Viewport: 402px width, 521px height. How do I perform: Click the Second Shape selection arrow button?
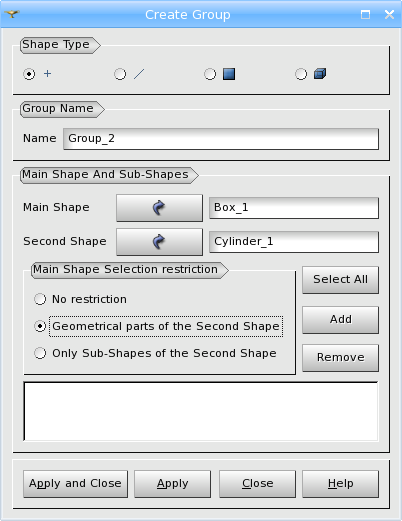159,242
